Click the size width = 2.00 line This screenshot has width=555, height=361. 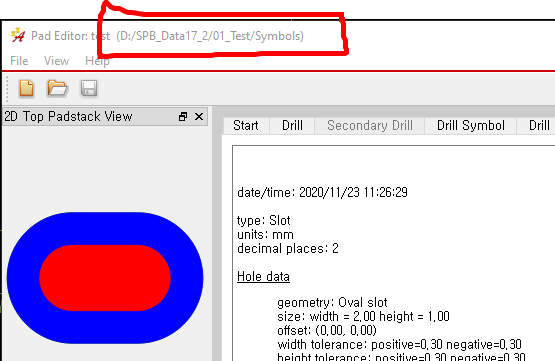coord(364,316)
